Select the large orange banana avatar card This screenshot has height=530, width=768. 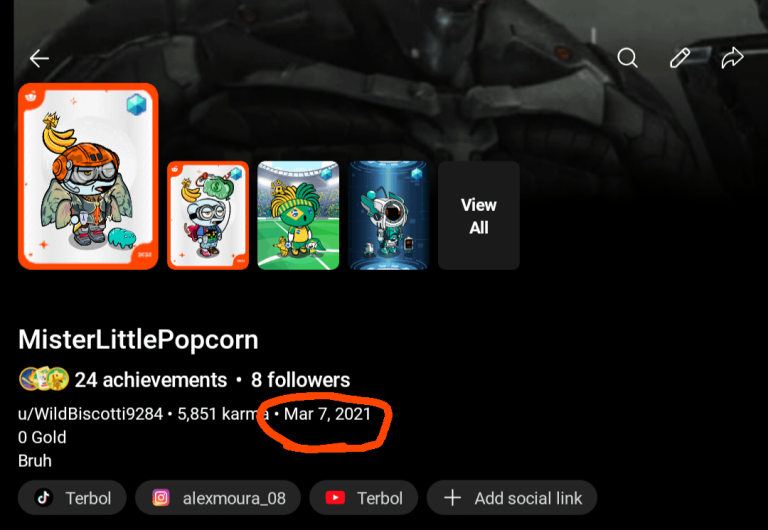pyautogui.click(x=88, y=176)
